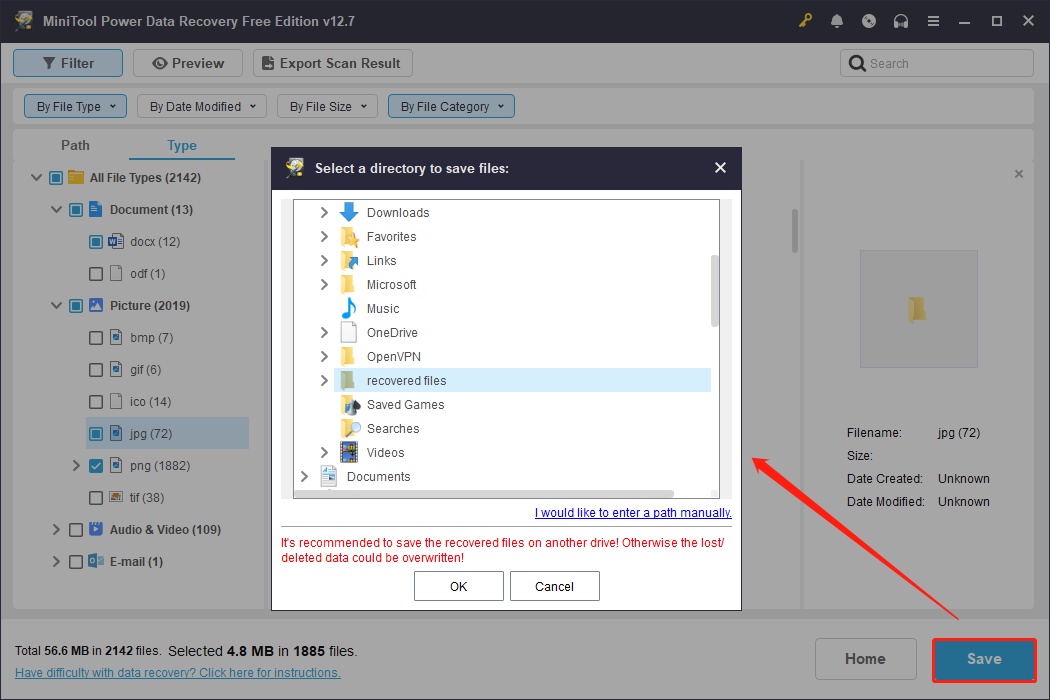Open the By File Size dropdown
Viewport: 1050px width, 700px height.
[x=327, y=105]
